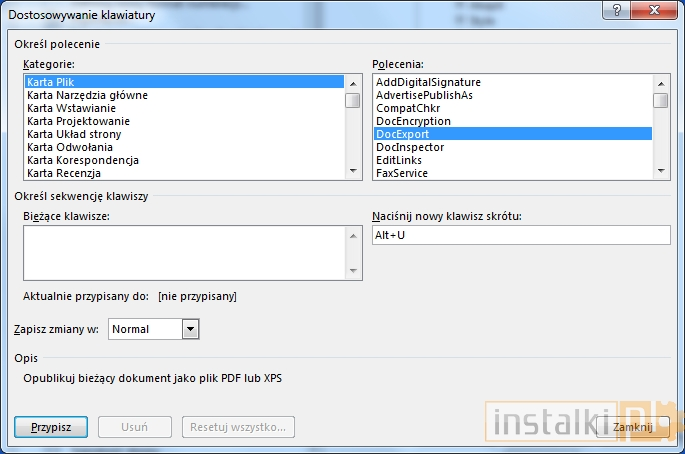Select the AddDigitalSignature command
The width and height of the screenshot is (685, 454).
[x=428, y=82]
